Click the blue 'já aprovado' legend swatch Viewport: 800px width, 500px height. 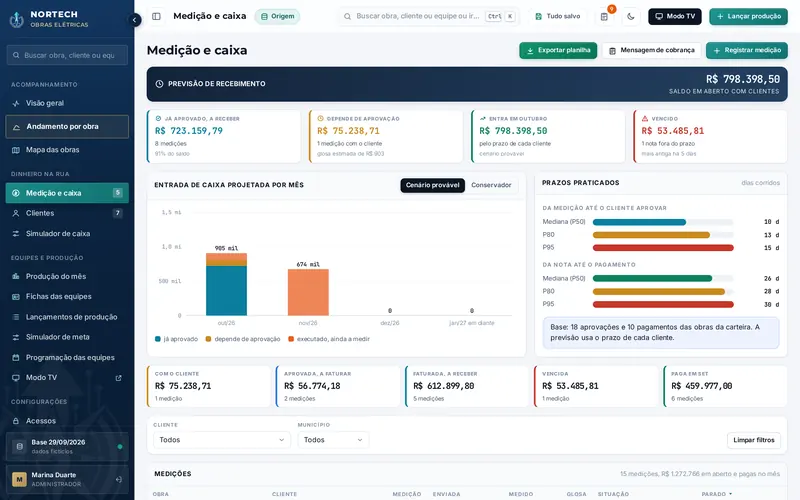158,339
